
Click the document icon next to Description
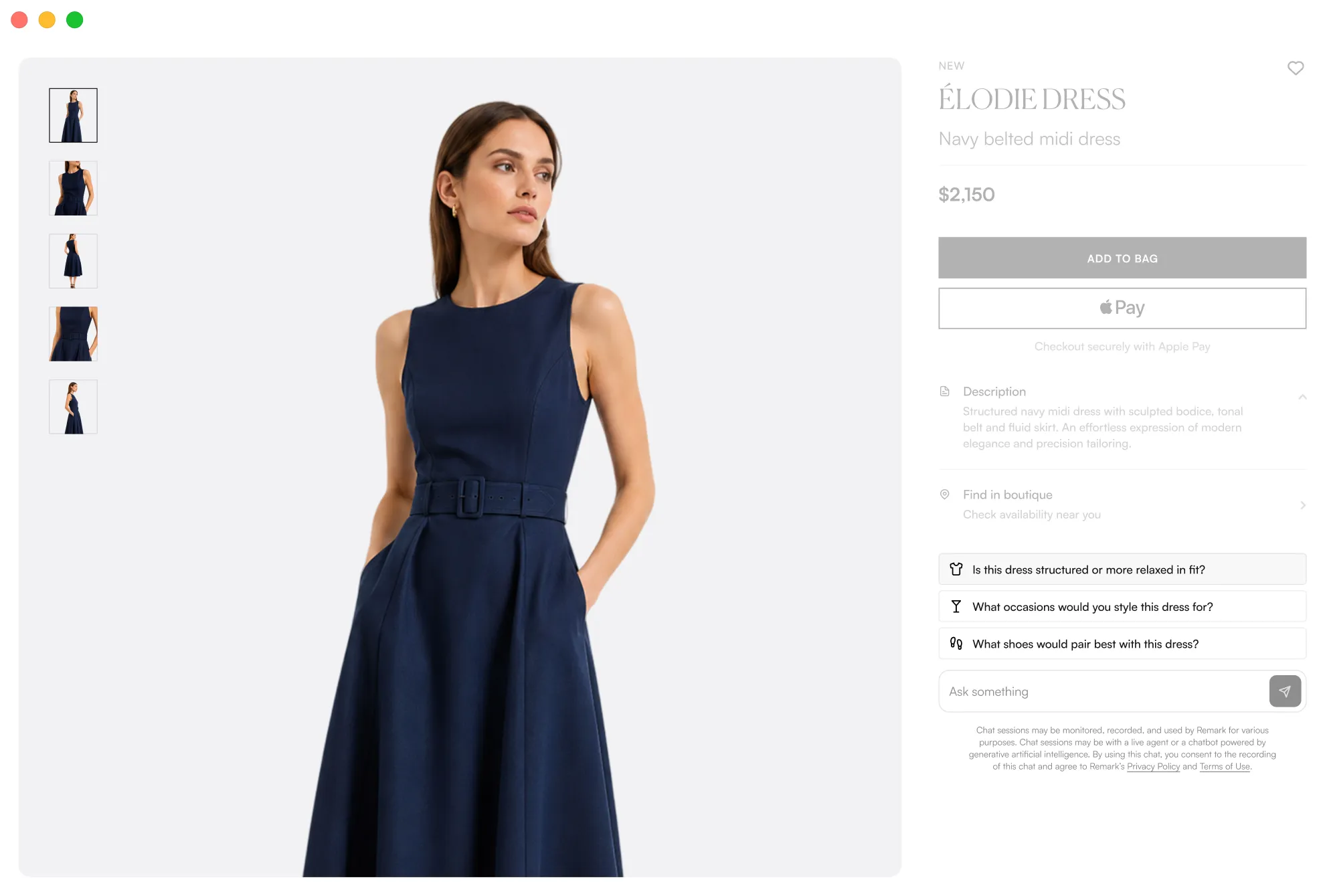tap(945, 391)
